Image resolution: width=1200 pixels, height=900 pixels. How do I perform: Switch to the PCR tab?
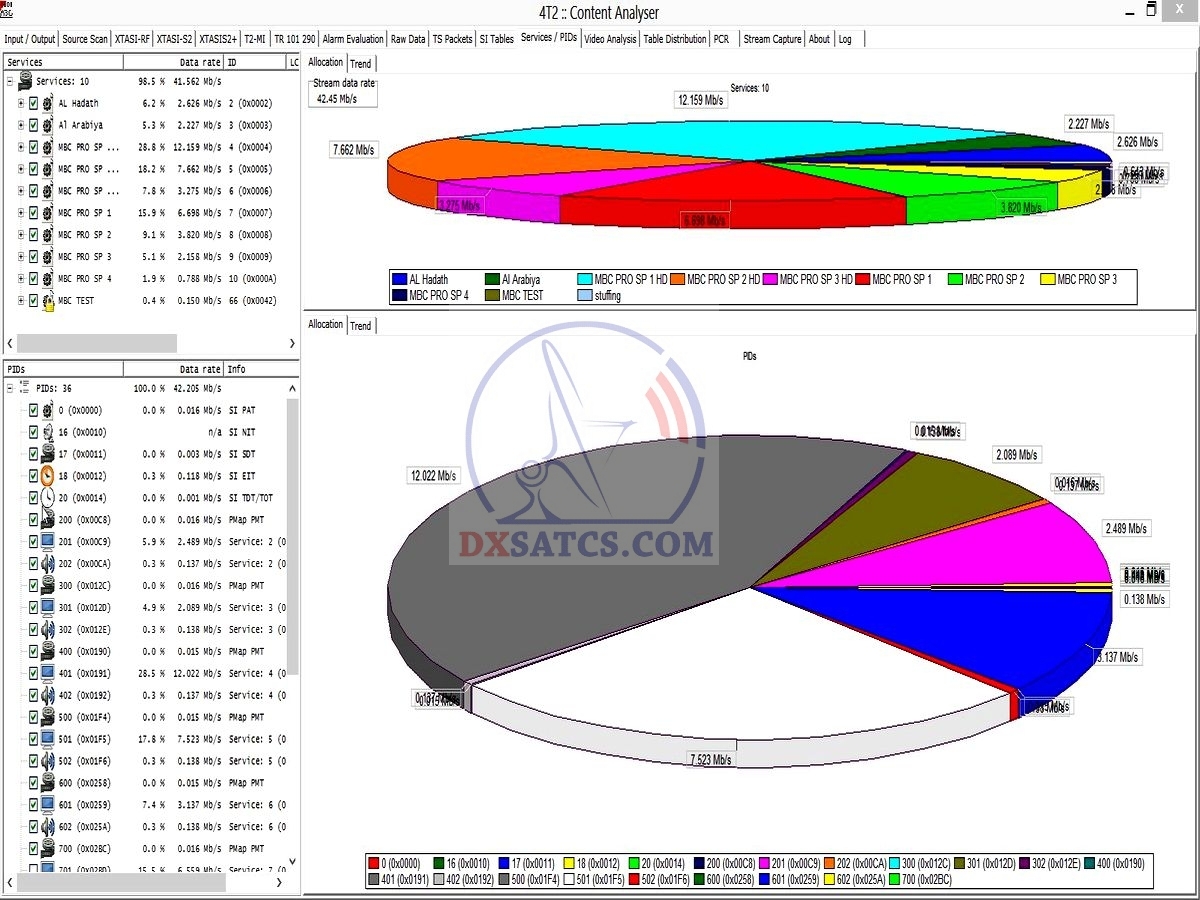click(x=721, y=39)
